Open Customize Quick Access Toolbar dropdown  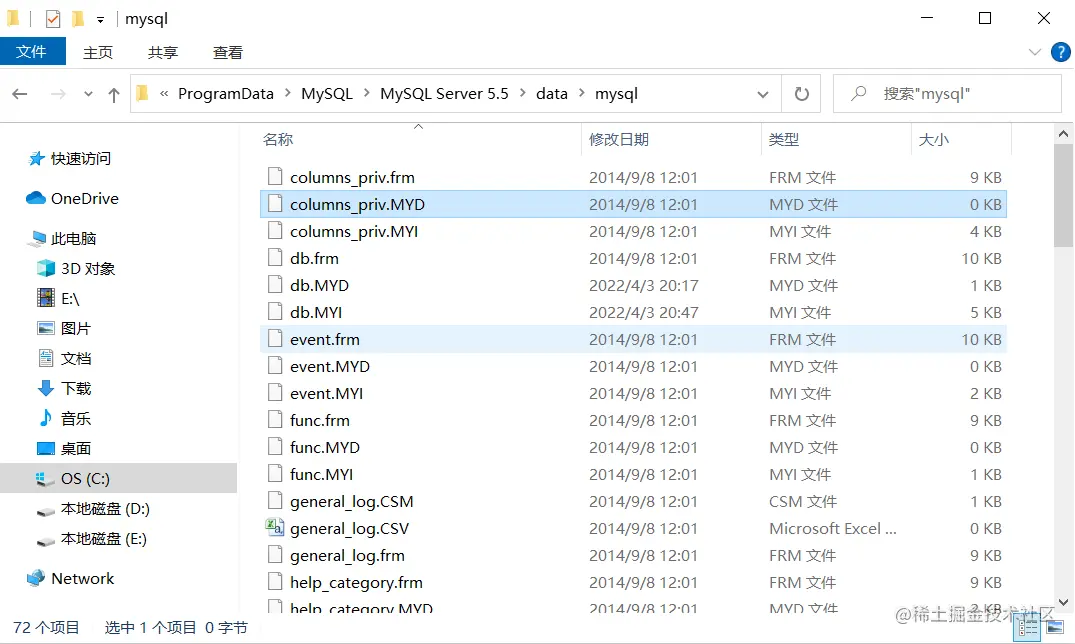pyautogui.click(x=100, y=19)
